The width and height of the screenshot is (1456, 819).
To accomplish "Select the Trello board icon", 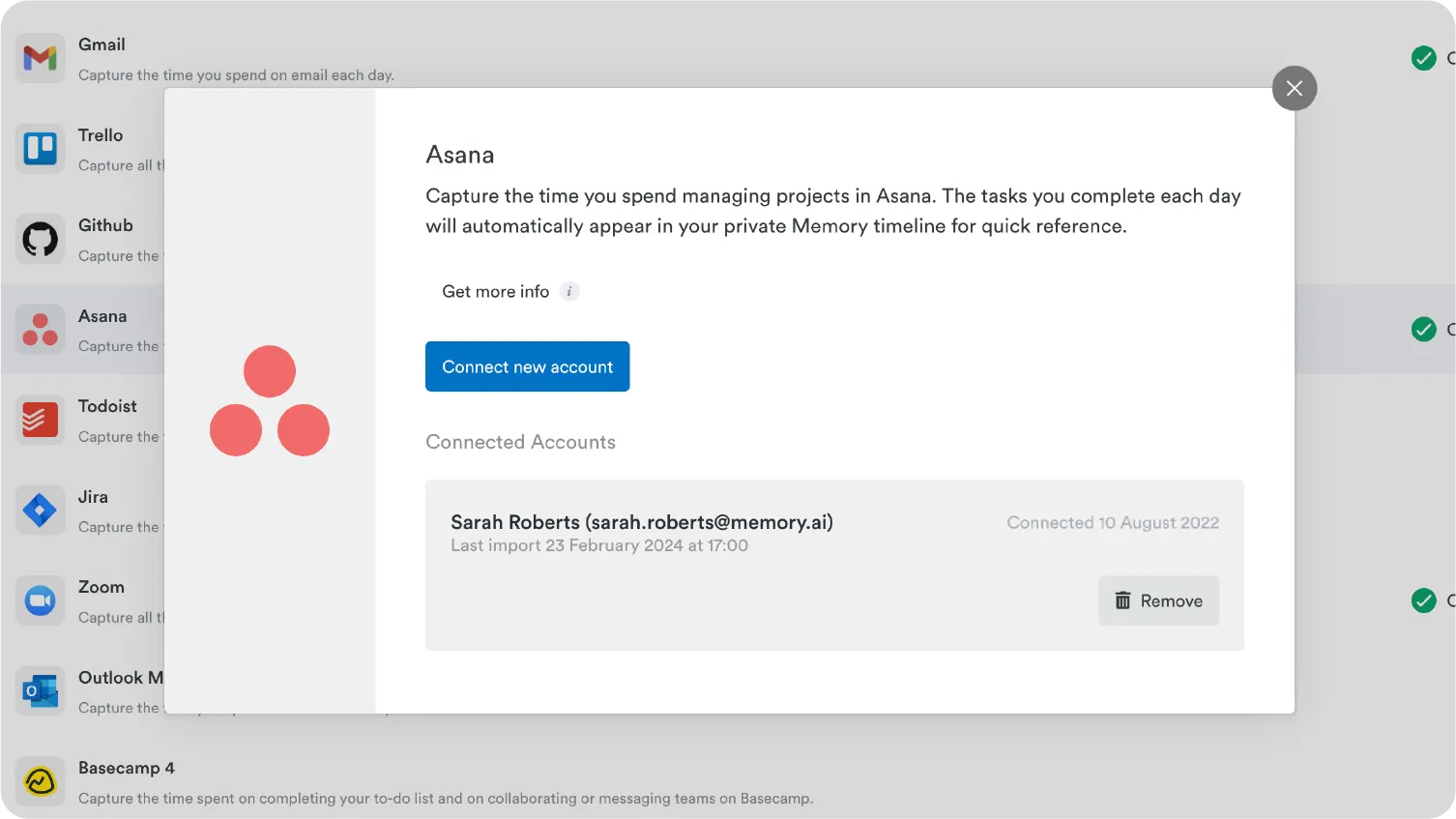I will click(x=40, y=149).
